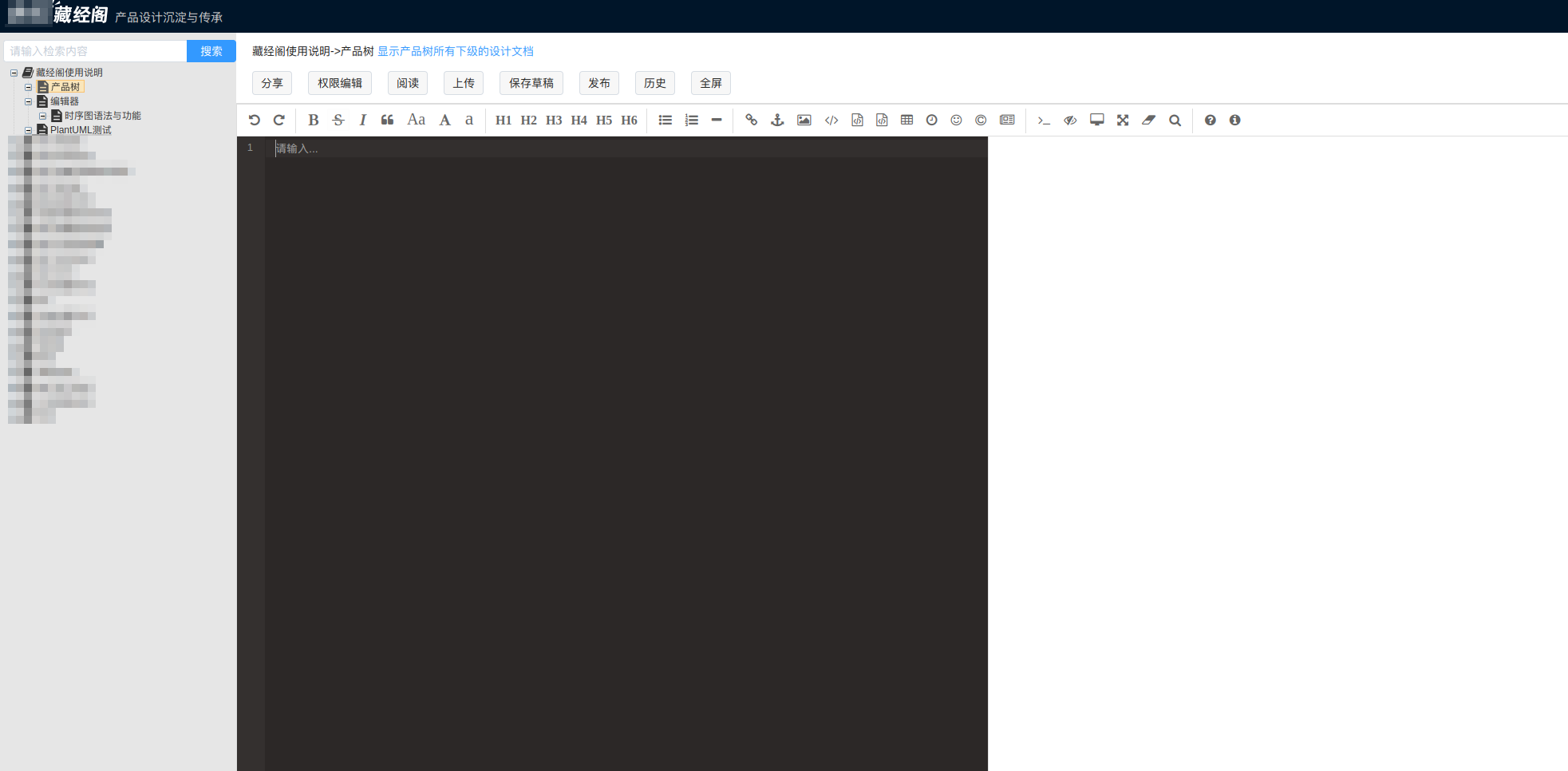This screenshot has height=771, width=1568.
Task: Insert H1 heading
Action: point(504,120)
